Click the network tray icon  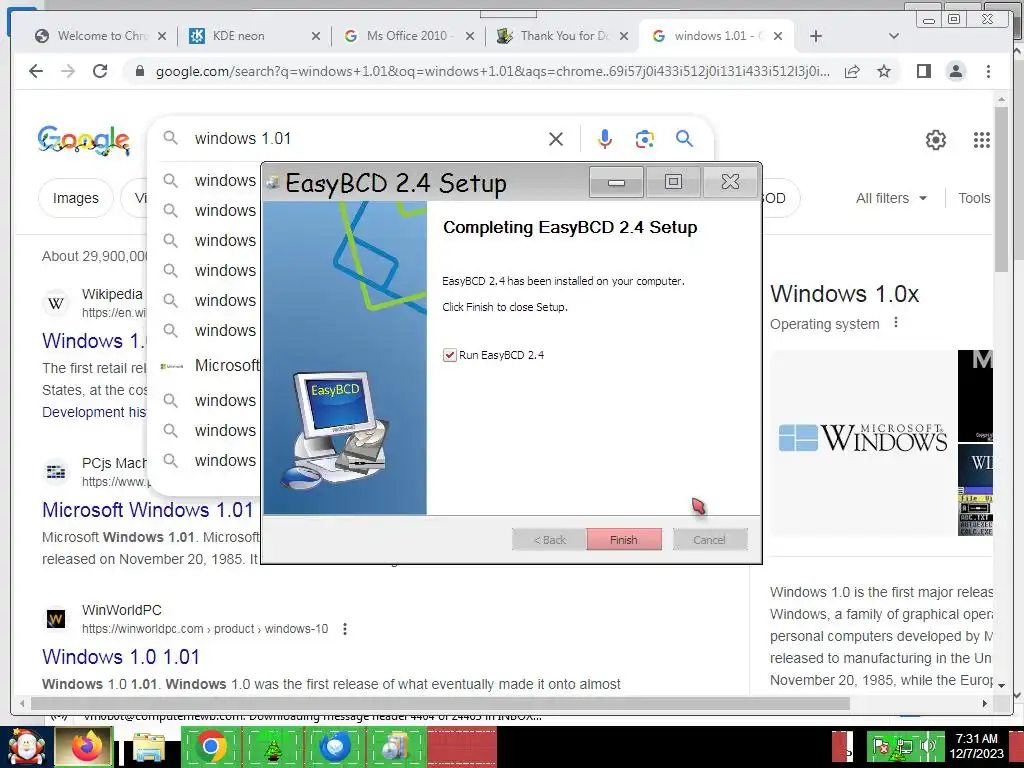pyautogui.click(x=904, y=746)
